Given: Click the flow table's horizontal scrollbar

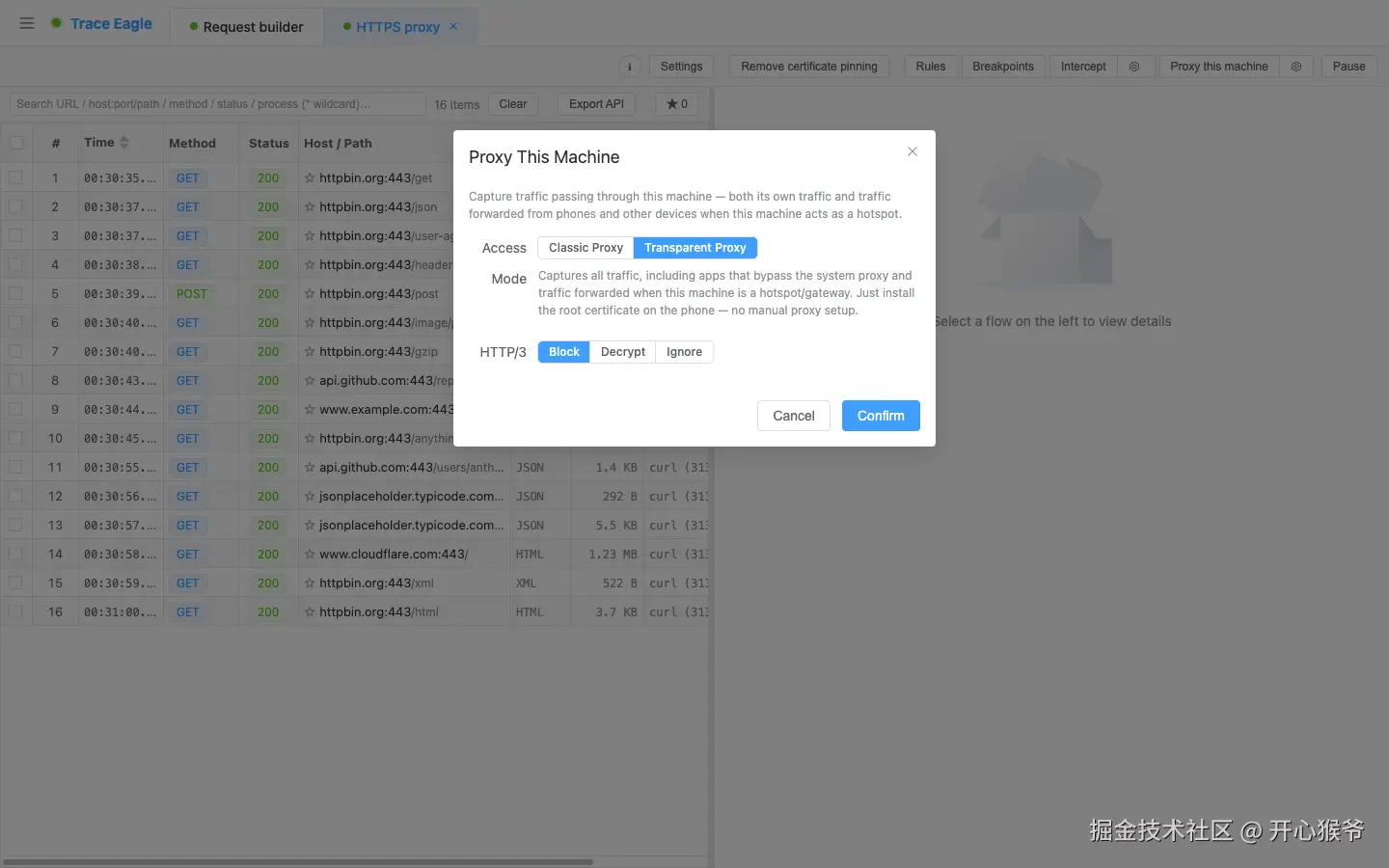Looking at the screenshot, I should pos(298,861).
